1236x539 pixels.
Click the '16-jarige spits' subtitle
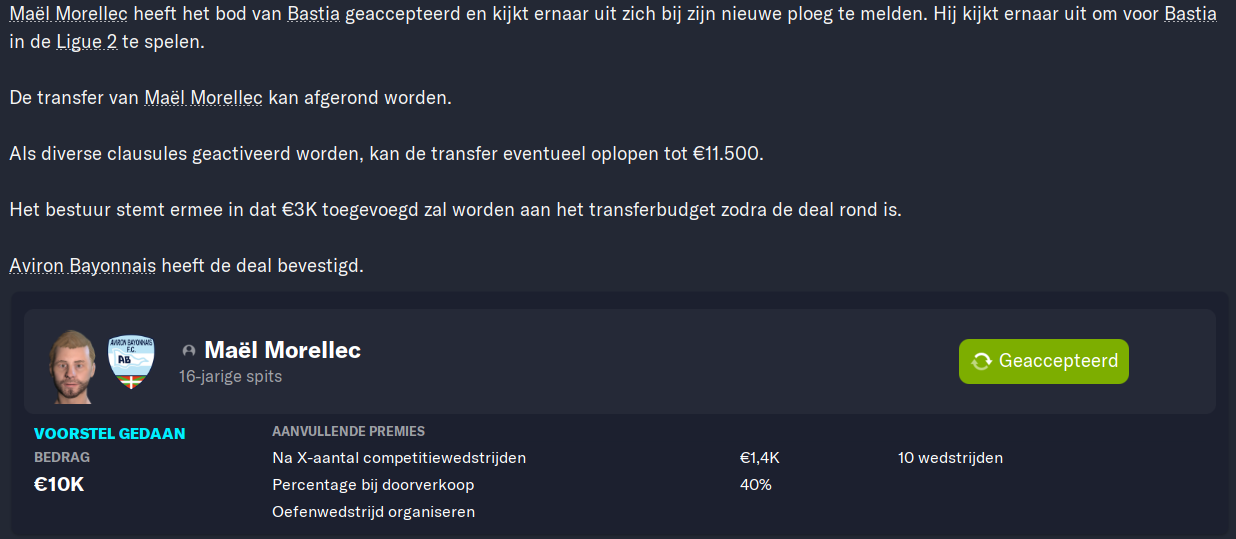click(x=230, y=377)
